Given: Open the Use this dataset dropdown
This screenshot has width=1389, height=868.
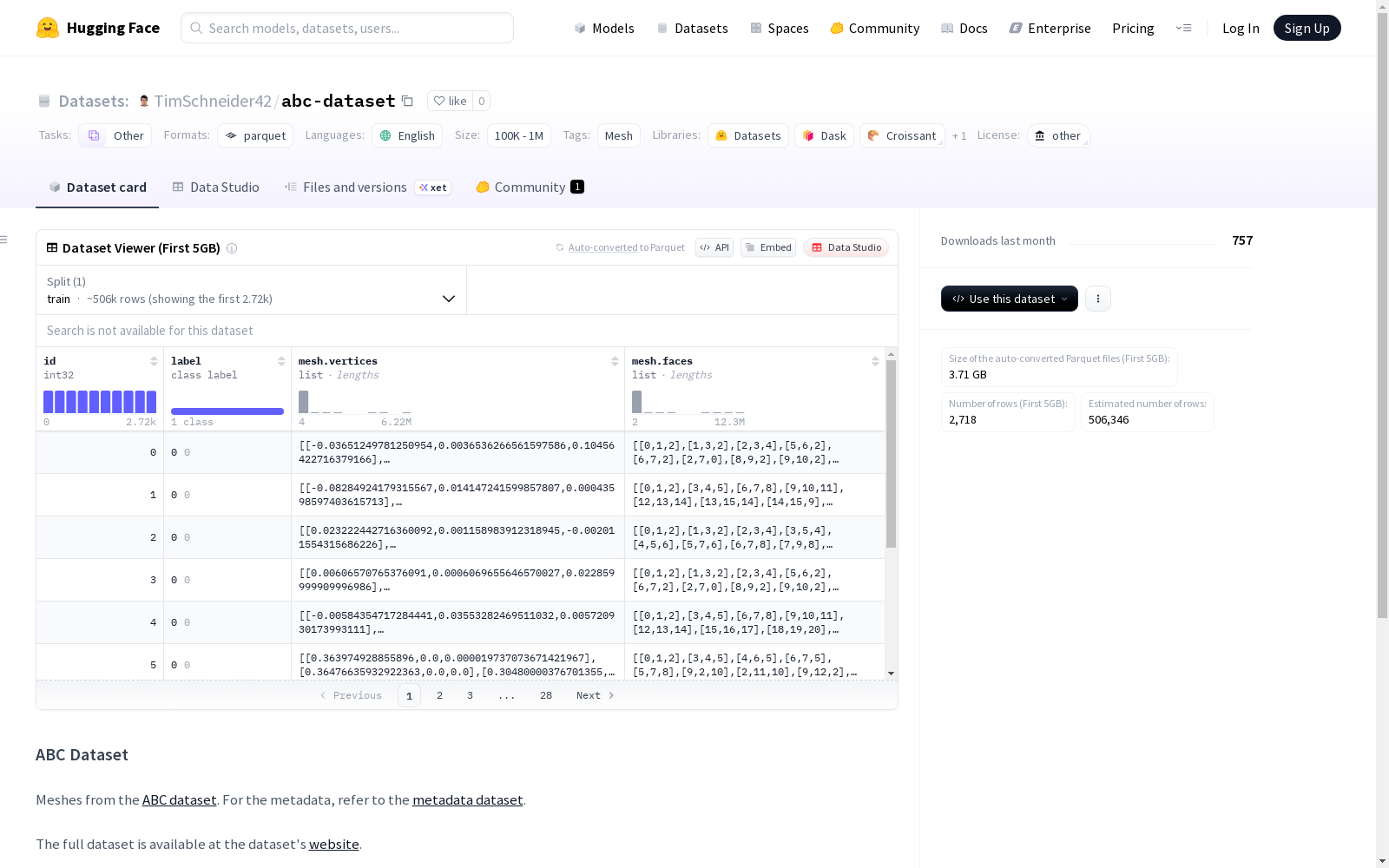Looking at the screenshot, I should coord(1010,299).
